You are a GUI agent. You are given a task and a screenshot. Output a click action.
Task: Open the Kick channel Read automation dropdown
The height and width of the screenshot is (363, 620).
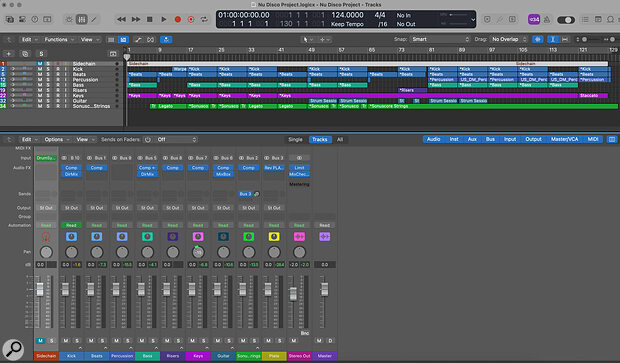point(71,225)
